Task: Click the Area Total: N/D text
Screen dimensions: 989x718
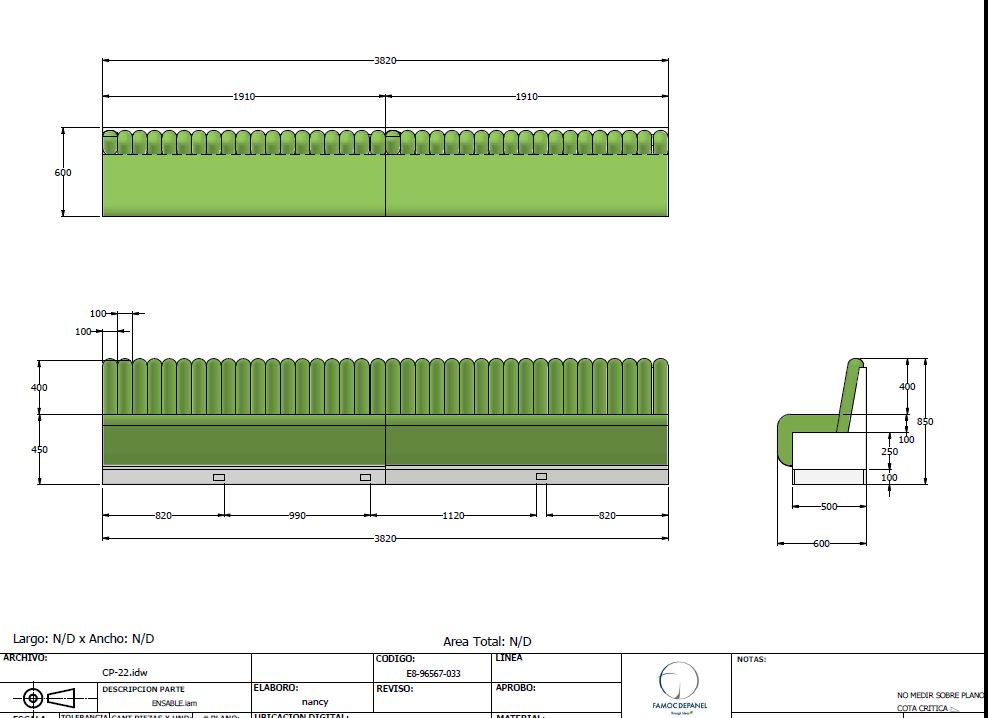Action: pos(487,642)
